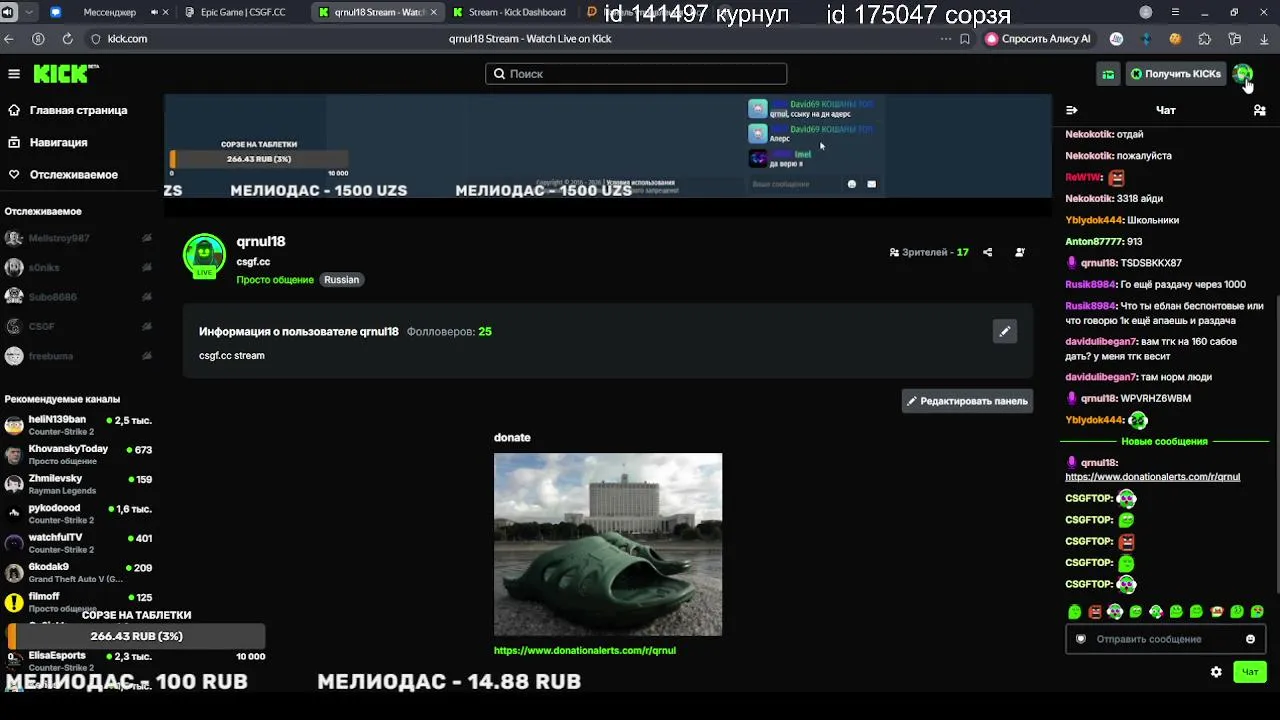1280x720 pixels.
Task: Open recommended channel filmoff
Action: tap(80, 602)
